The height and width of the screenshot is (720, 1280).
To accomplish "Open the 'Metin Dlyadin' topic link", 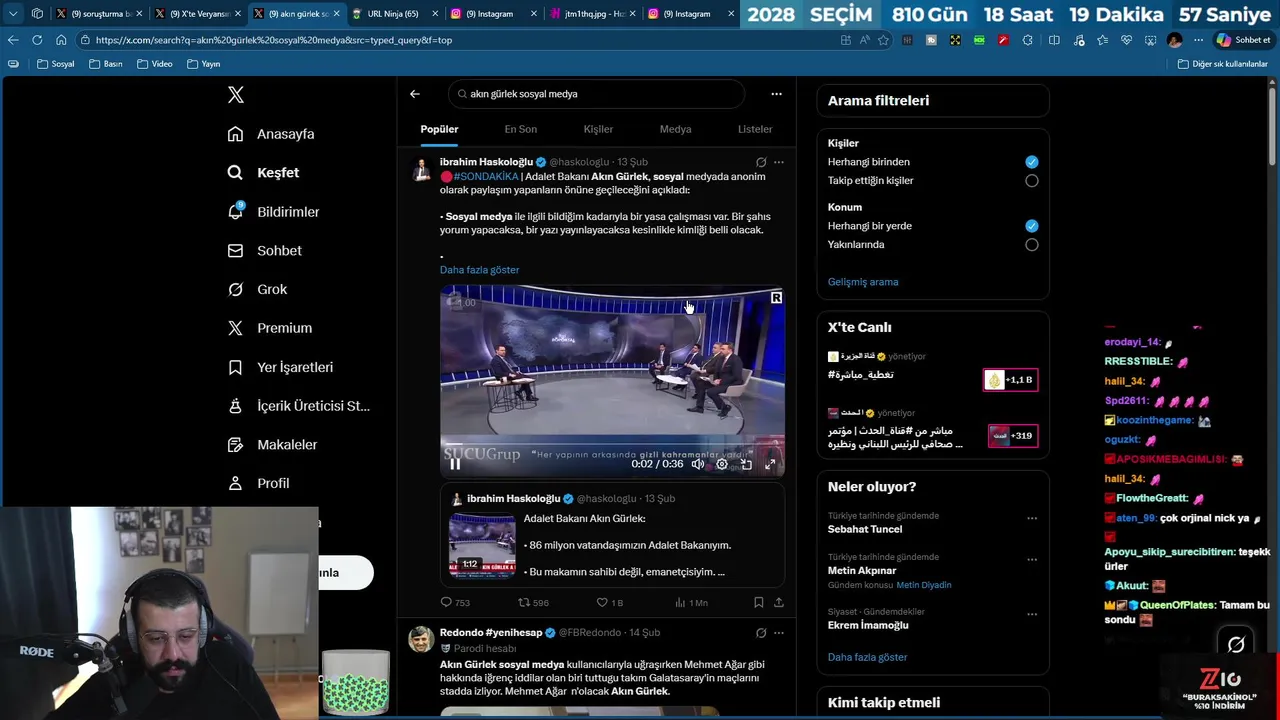I will (924, 585).
